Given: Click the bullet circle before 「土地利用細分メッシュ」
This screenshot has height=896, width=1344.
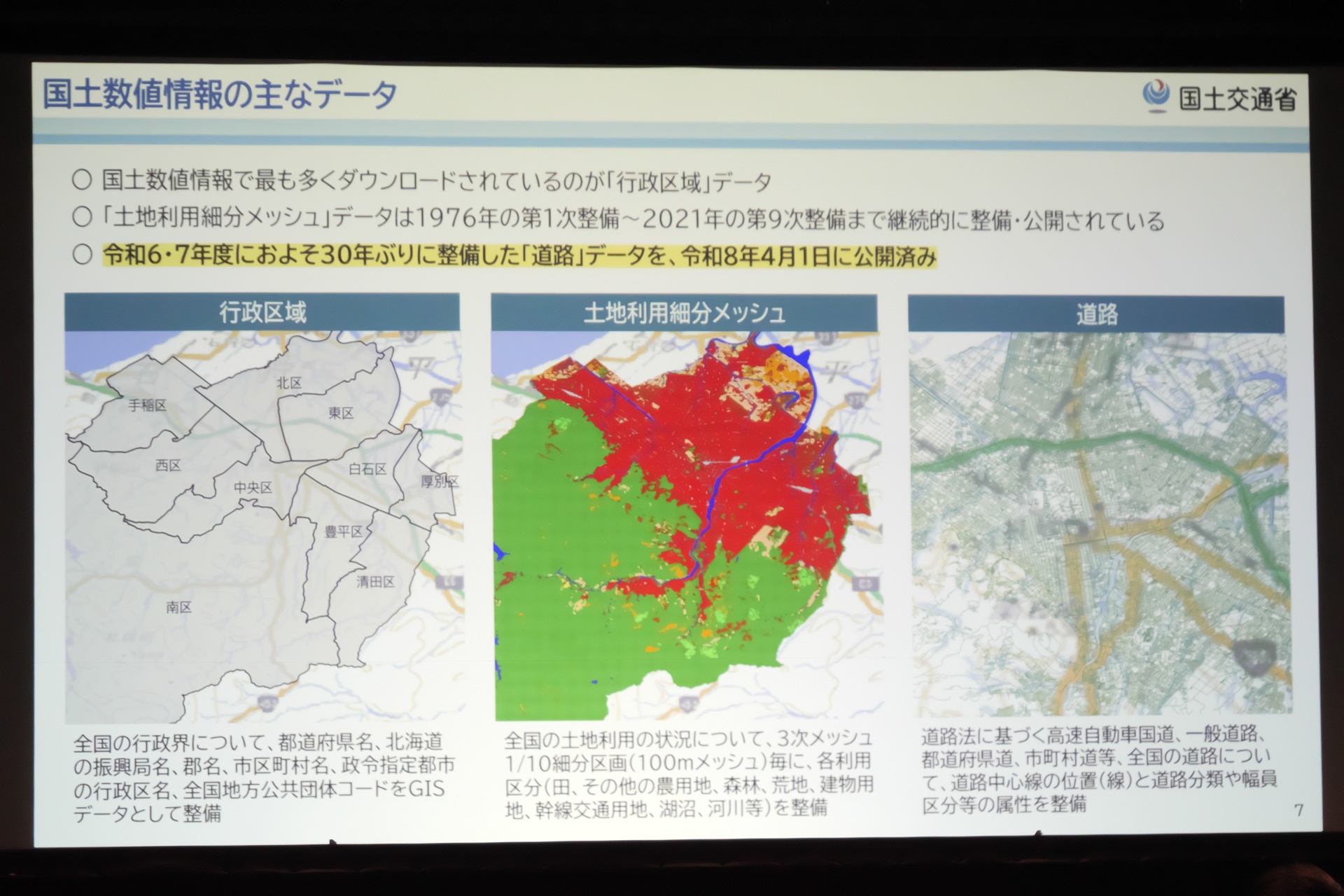Looking at the screenshot, I should (82, 218).
